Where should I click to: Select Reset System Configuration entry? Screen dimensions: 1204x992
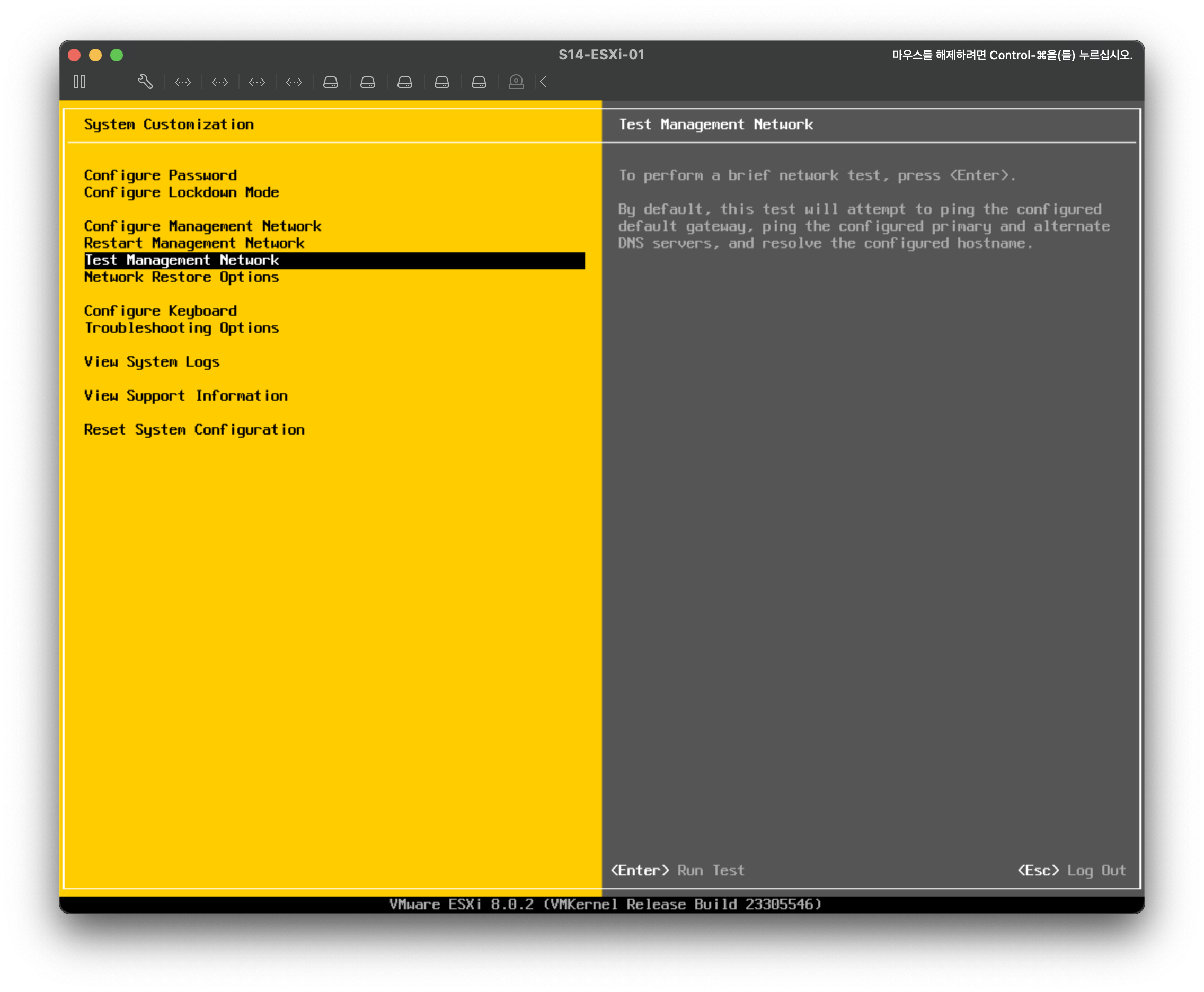point(194,430)
